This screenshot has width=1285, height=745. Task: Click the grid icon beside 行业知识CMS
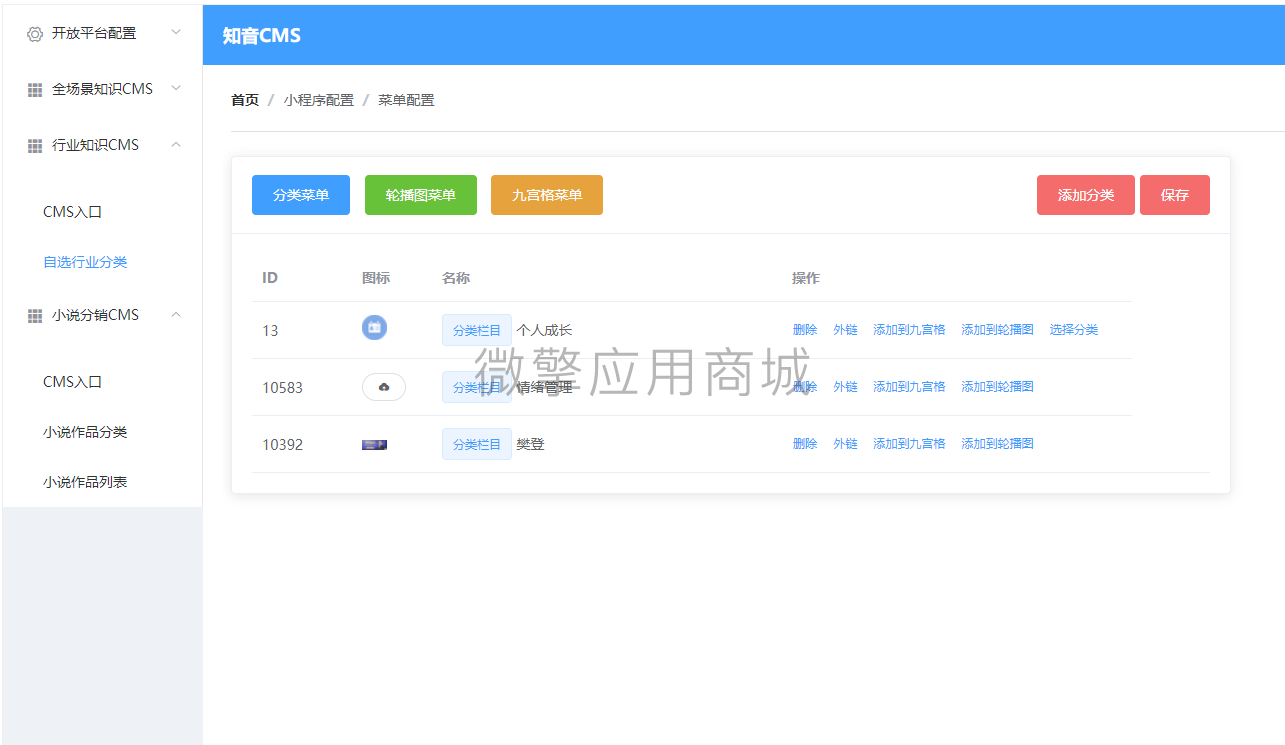tap(35, 145)
